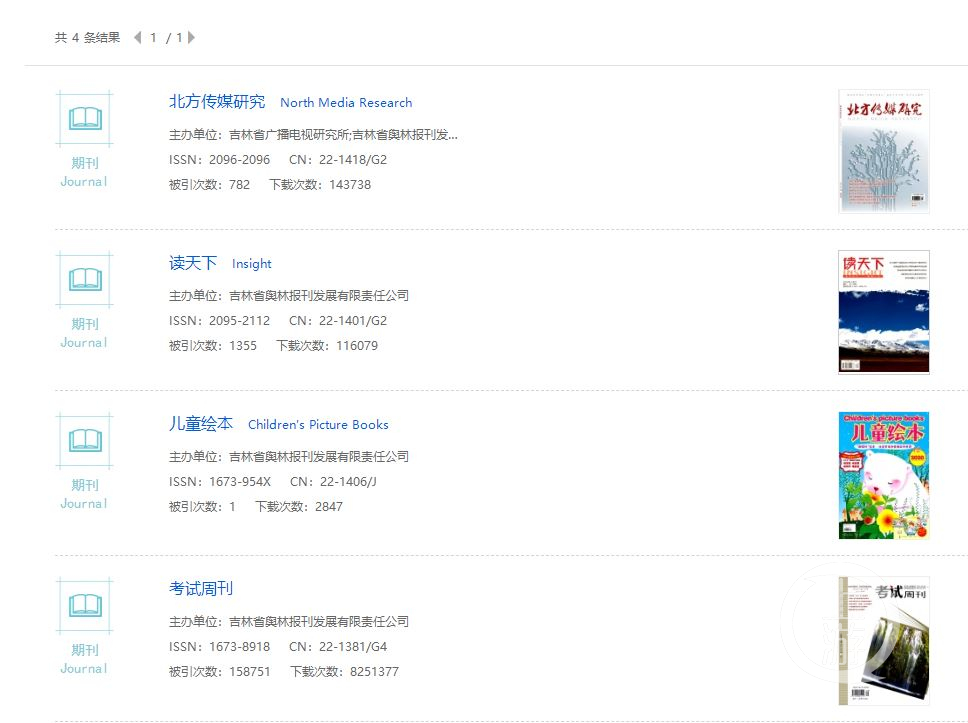Select the text CN: 22-1418/G2
968x723 pixels.
tap(338, 160)
